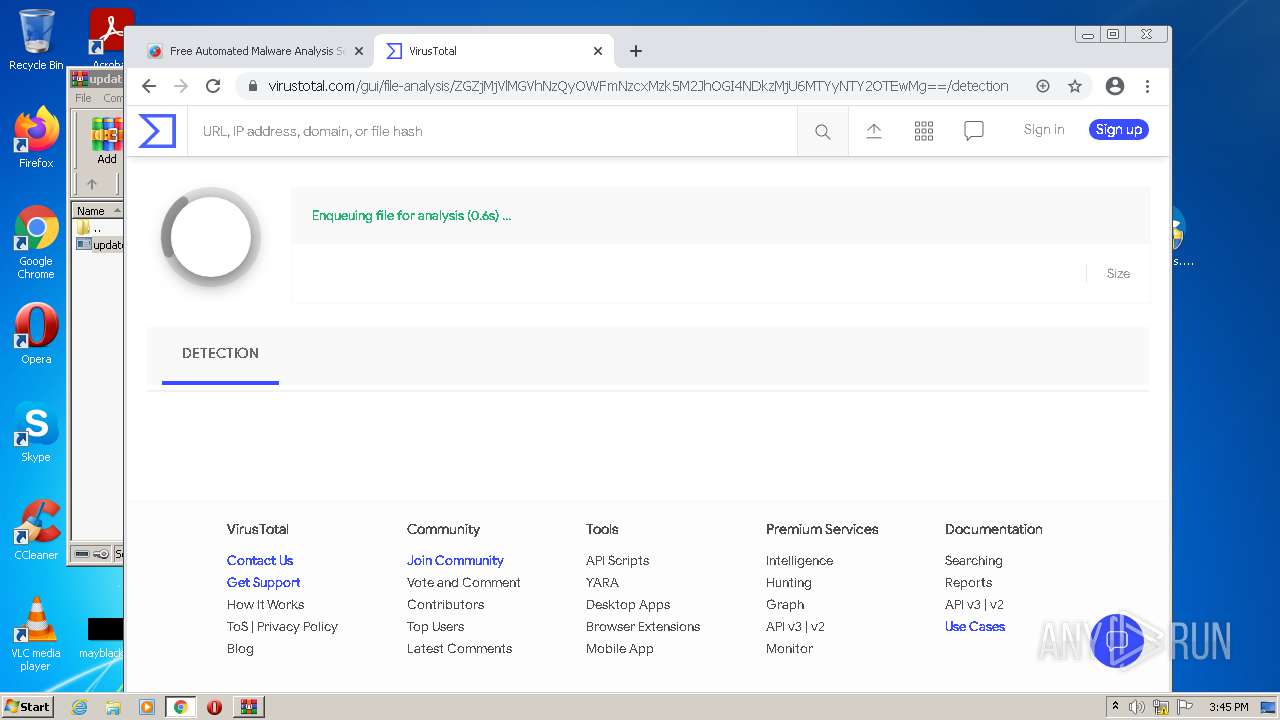
Task: Open the Contributors link
Action: pyautogui.click(x=445, y=605)
